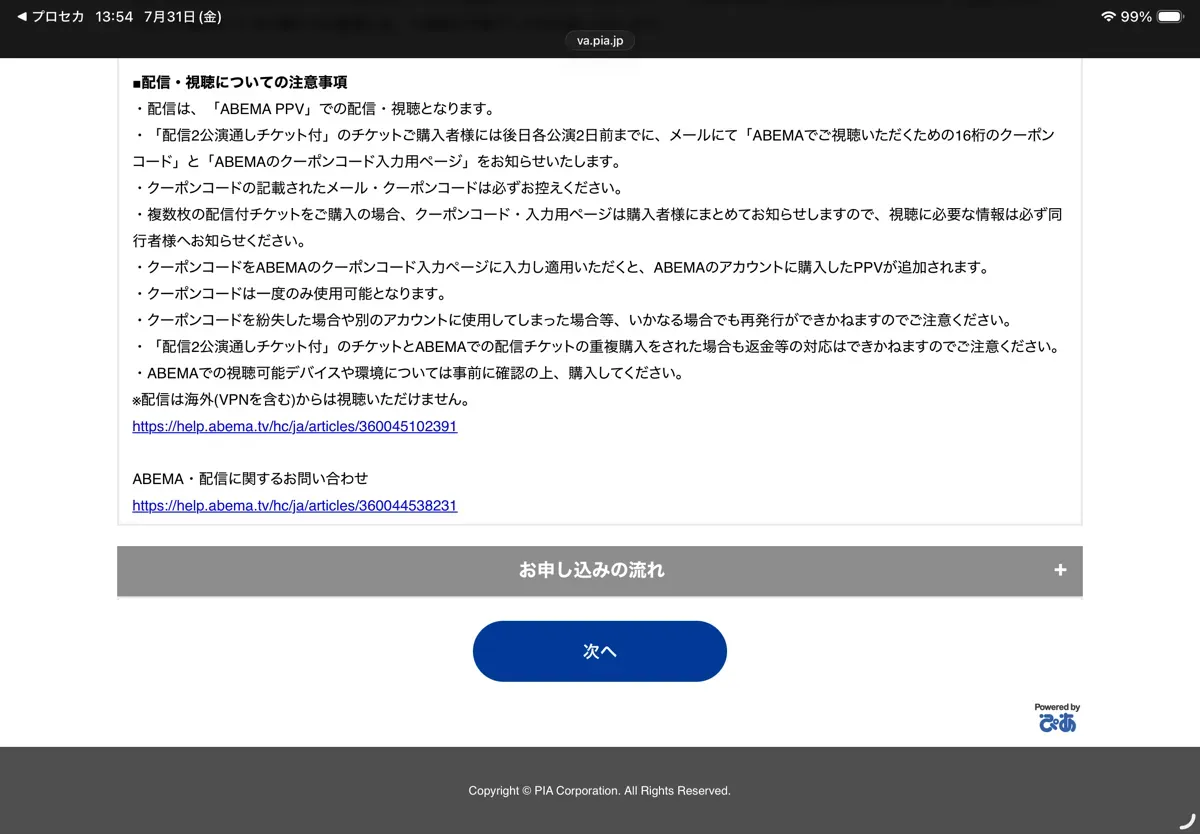Expand the お申し込みの流れ section
Screen dimensions: 1200x834
pyautogui.click(x=600, y=571)
